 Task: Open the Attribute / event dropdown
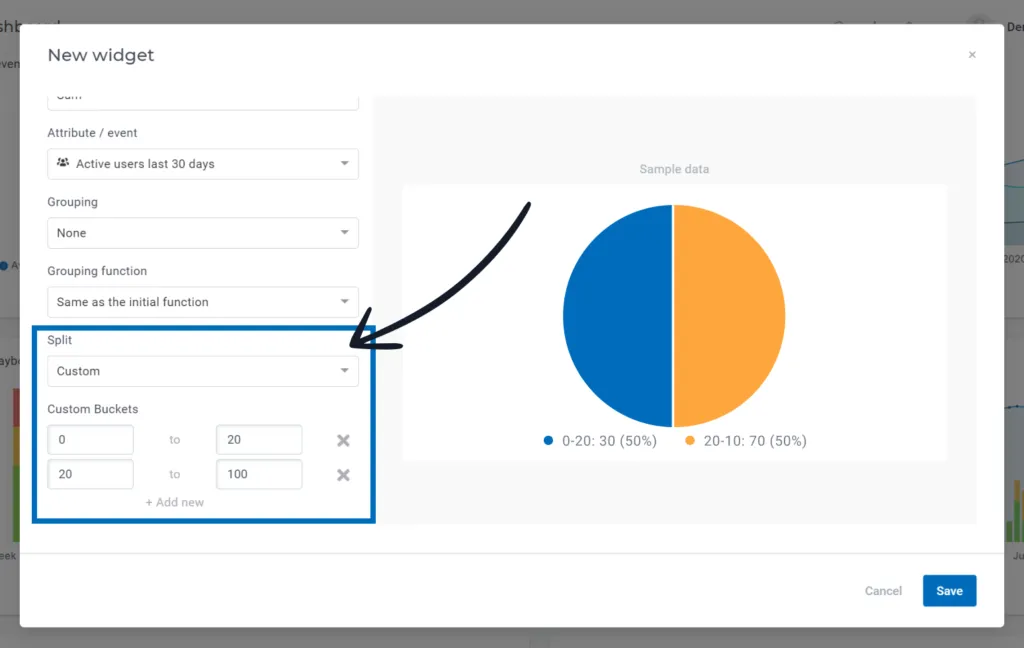(203, 164)
